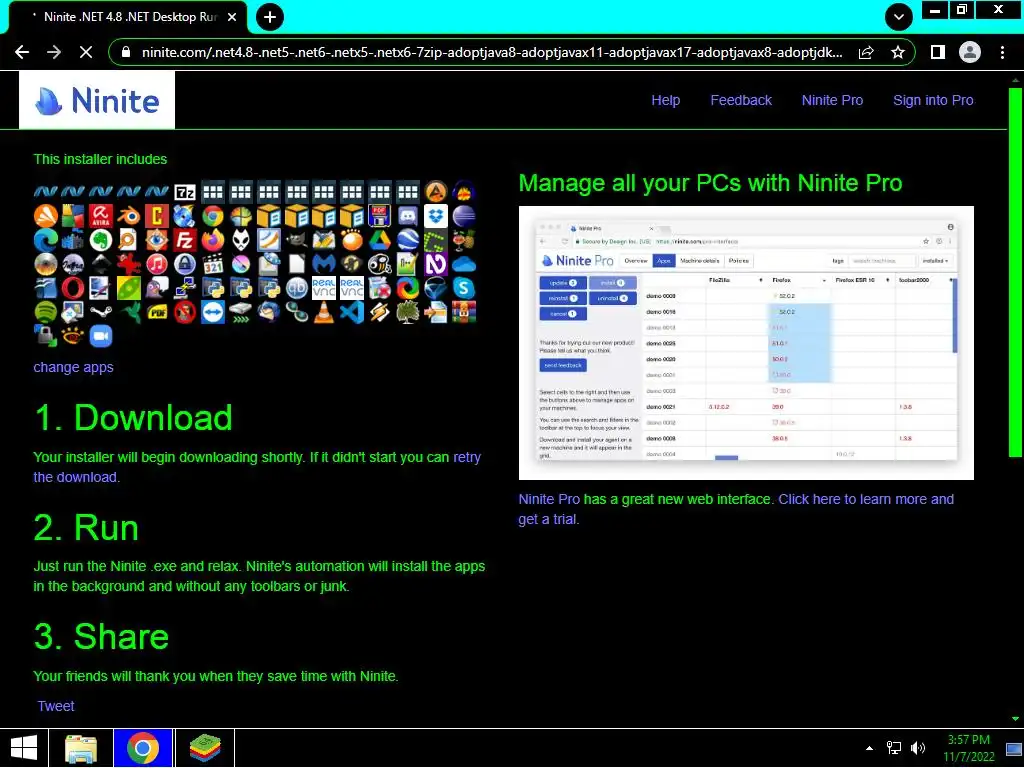Click the Dropbox icon

click(436, 216)
